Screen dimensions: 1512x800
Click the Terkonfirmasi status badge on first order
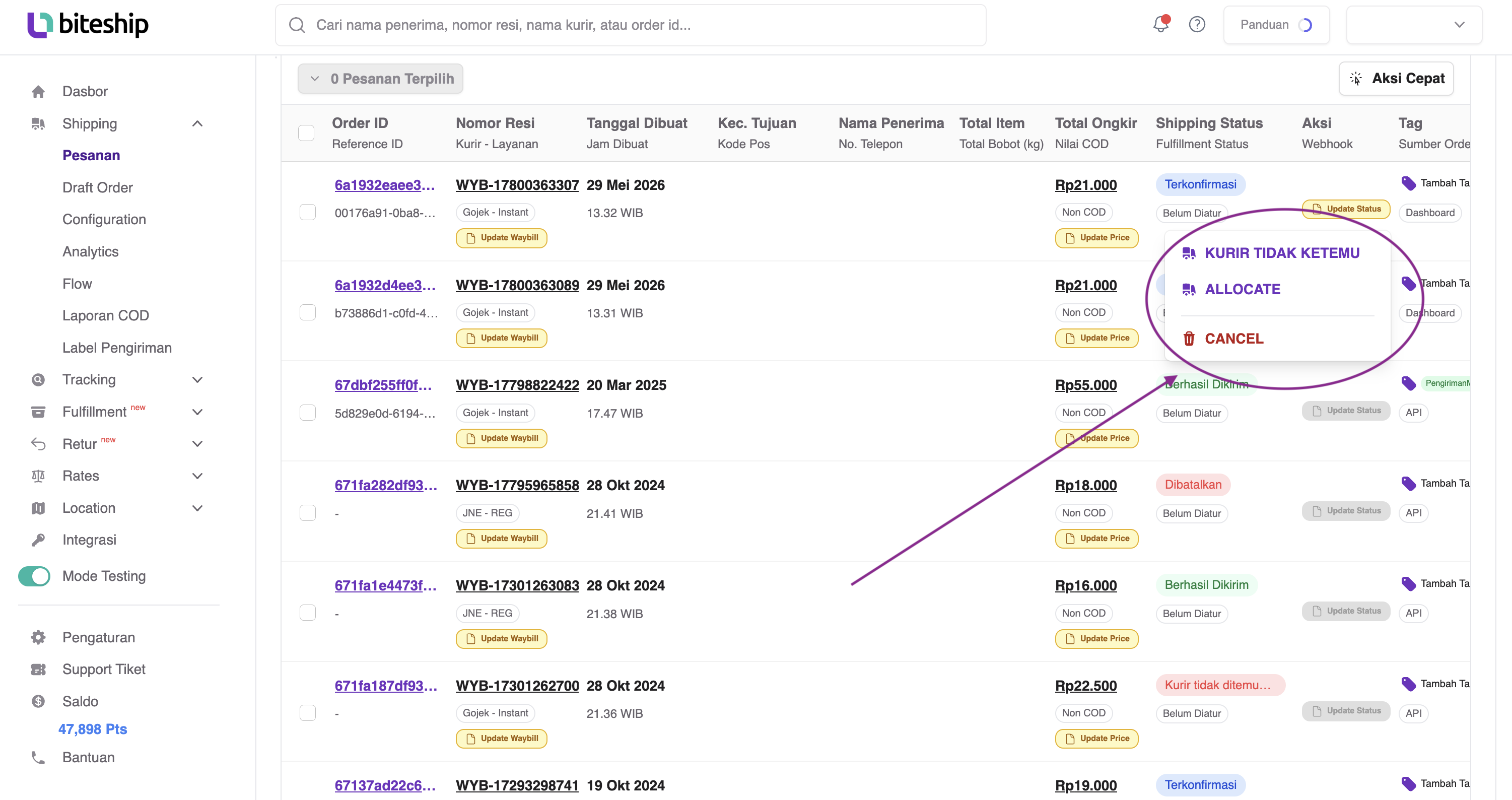1200,184
